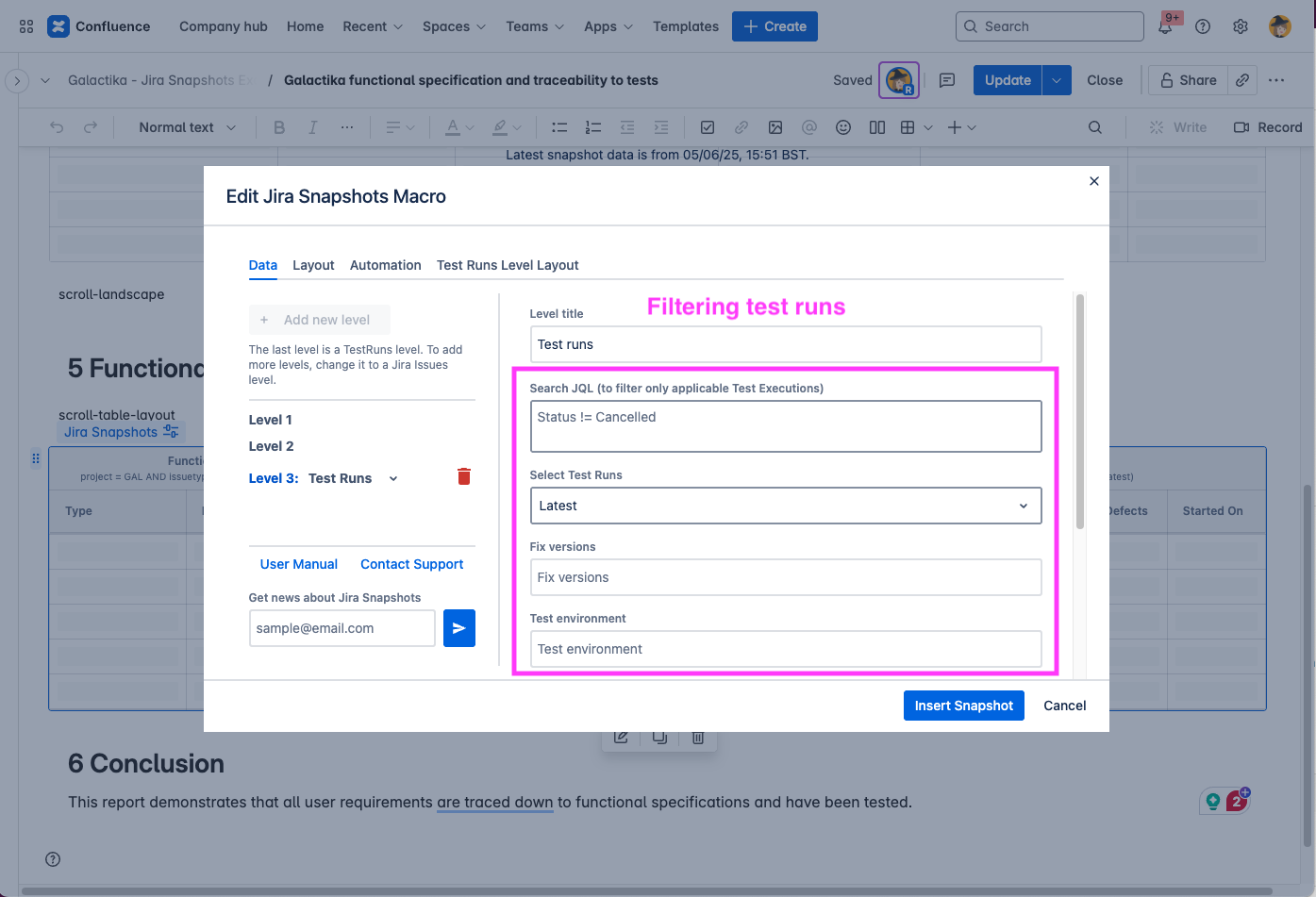Click the Share button
This screenshot has height=897, width=1316.
click(x=1188, y=80)
